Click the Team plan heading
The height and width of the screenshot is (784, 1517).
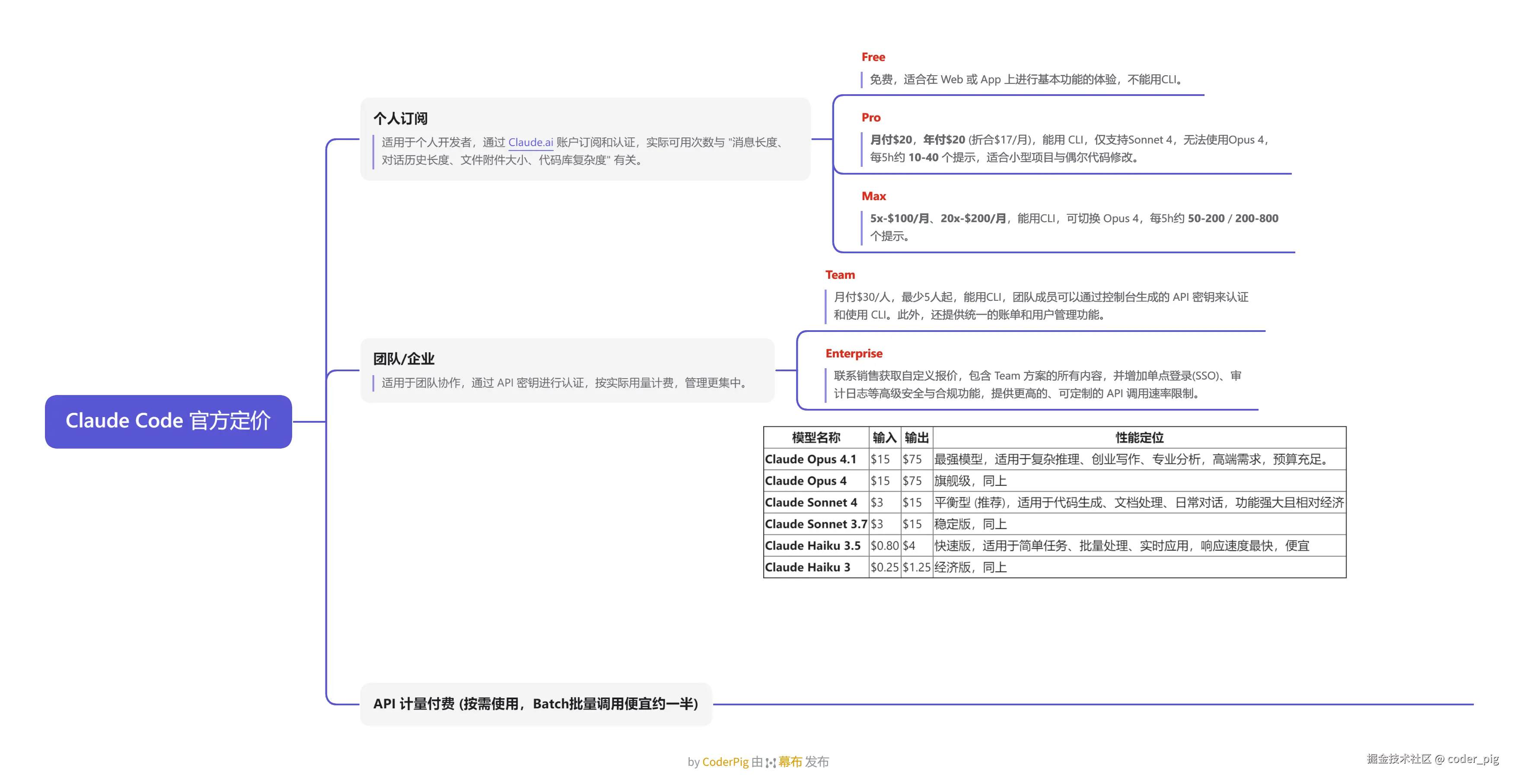click(839, 274)
